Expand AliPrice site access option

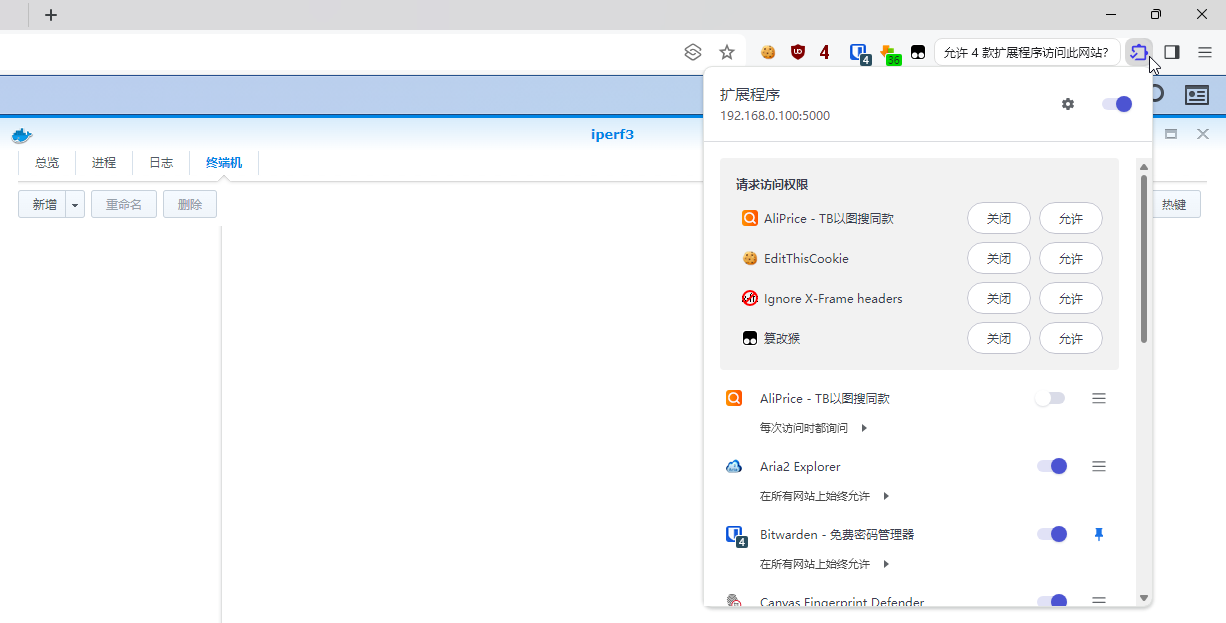click(x=864, y=428)
